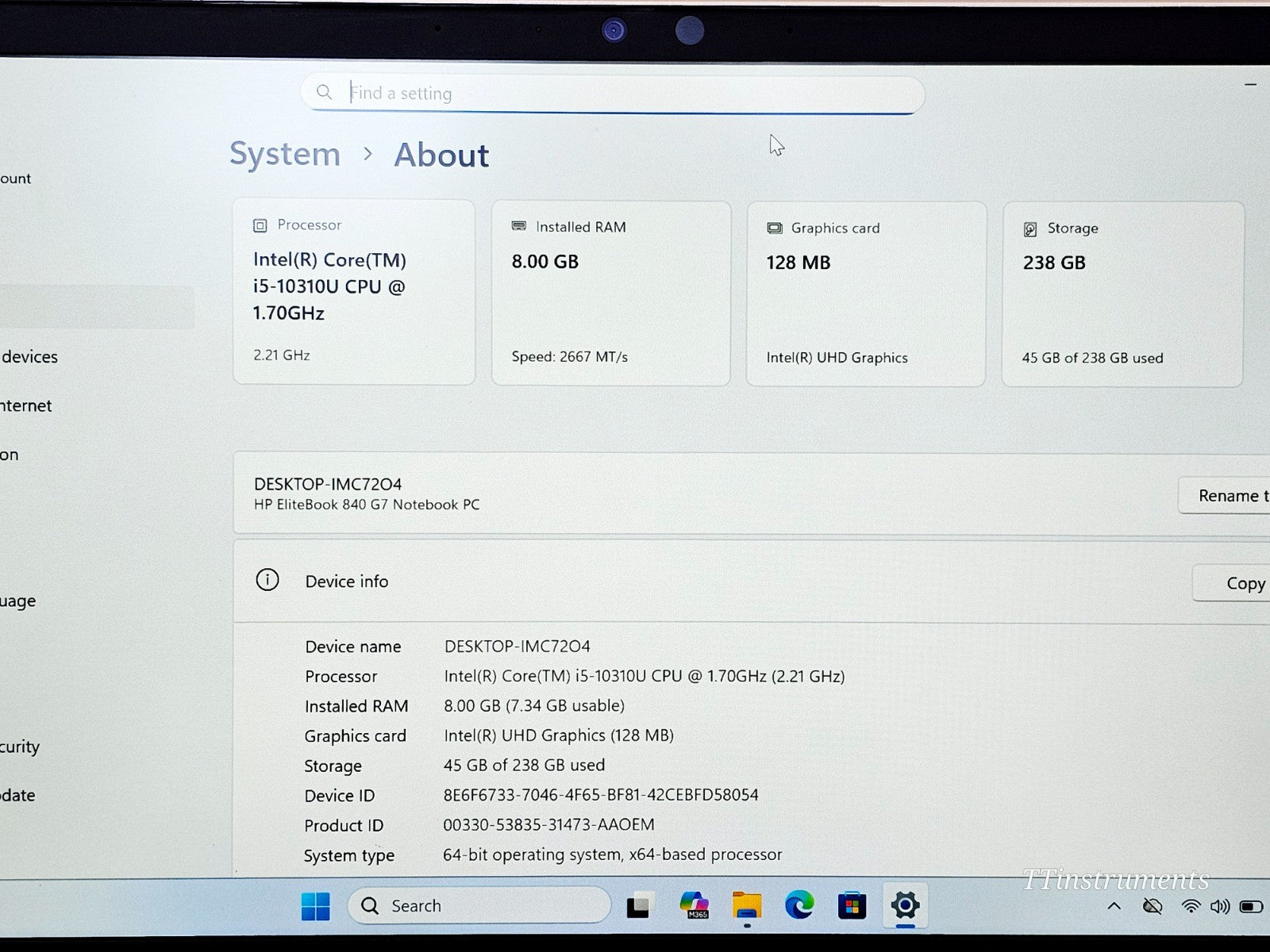
Task: Click the Processor chip icon on its card
Action: 260,225
